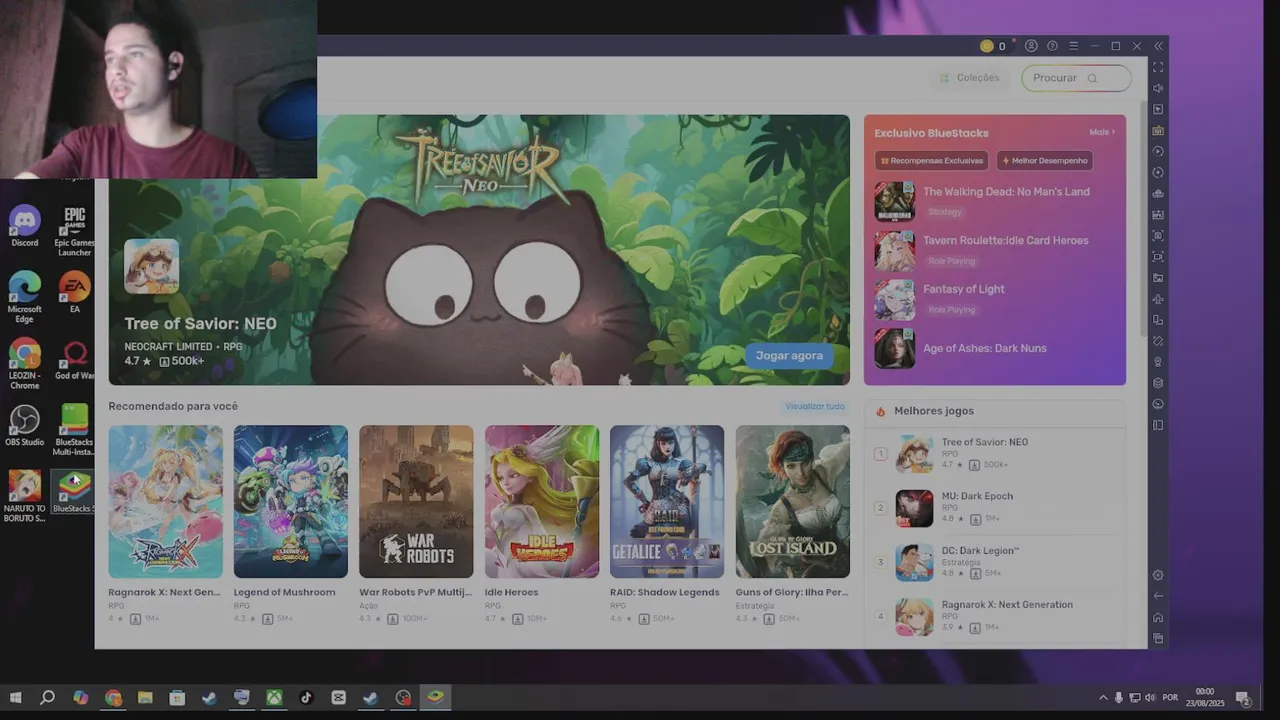Open the Windows notification center
The image size is (1280, 720).
[1243, 698]
